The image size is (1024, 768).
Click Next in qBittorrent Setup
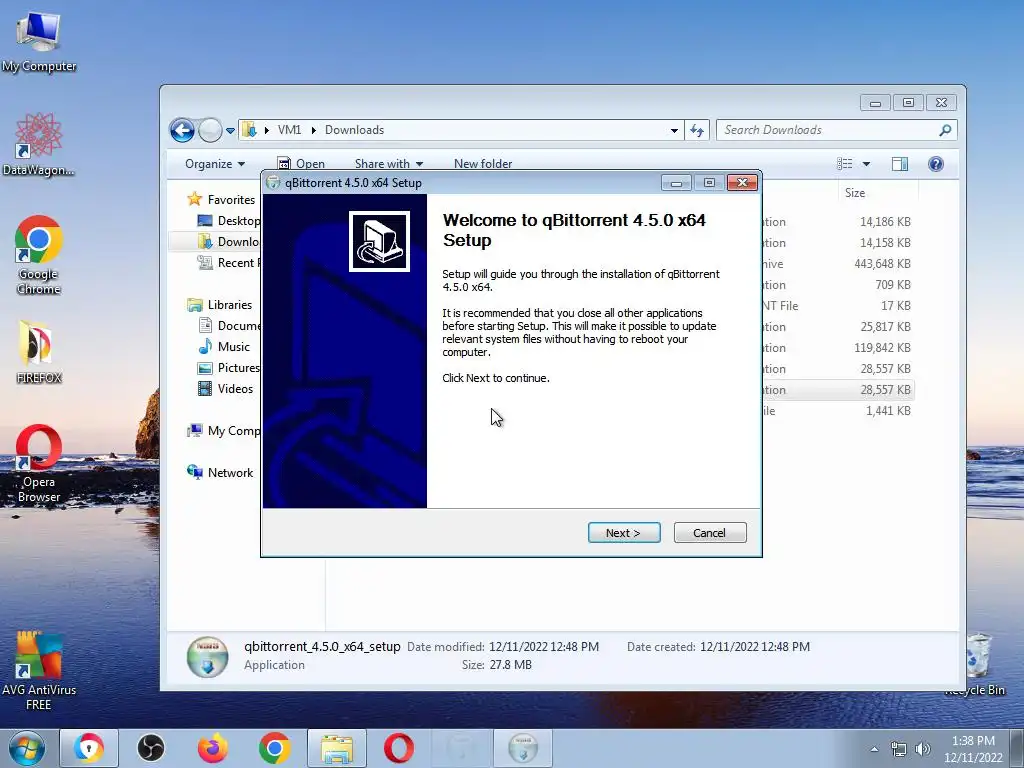tap(624, 533)
